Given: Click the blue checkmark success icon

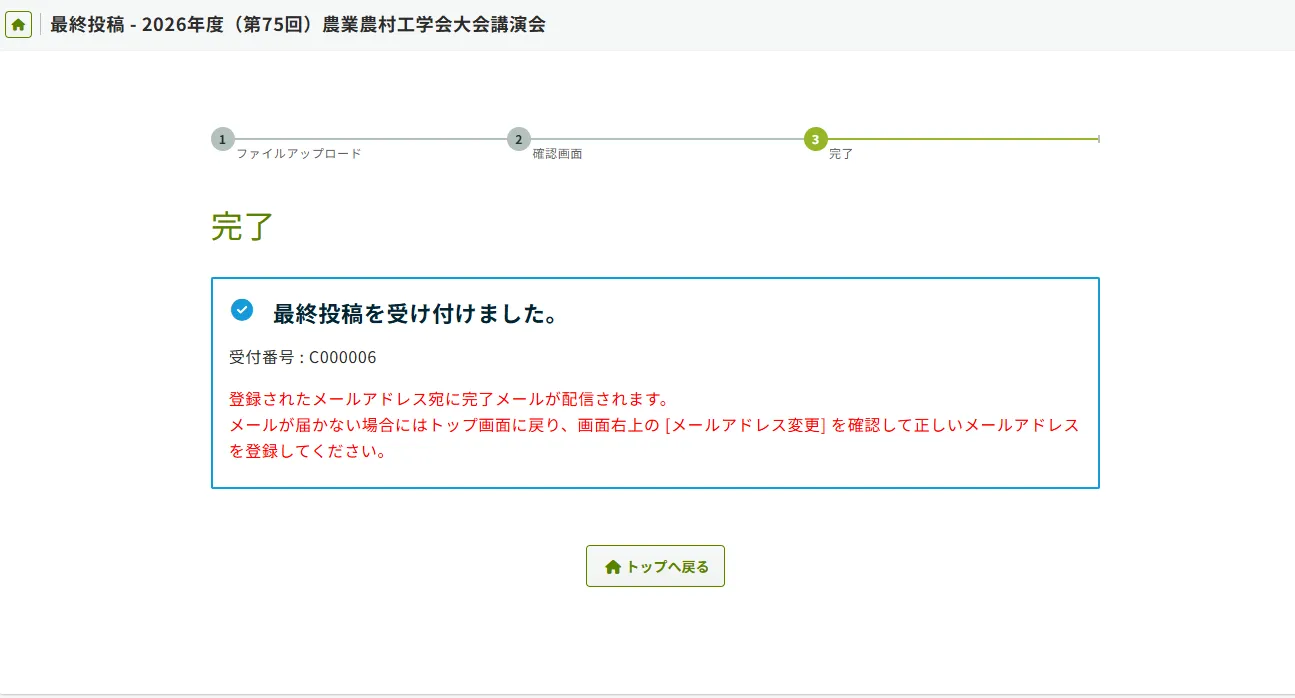Looking at the screenshot, I should pyautogui.click(x=242, y=310).
